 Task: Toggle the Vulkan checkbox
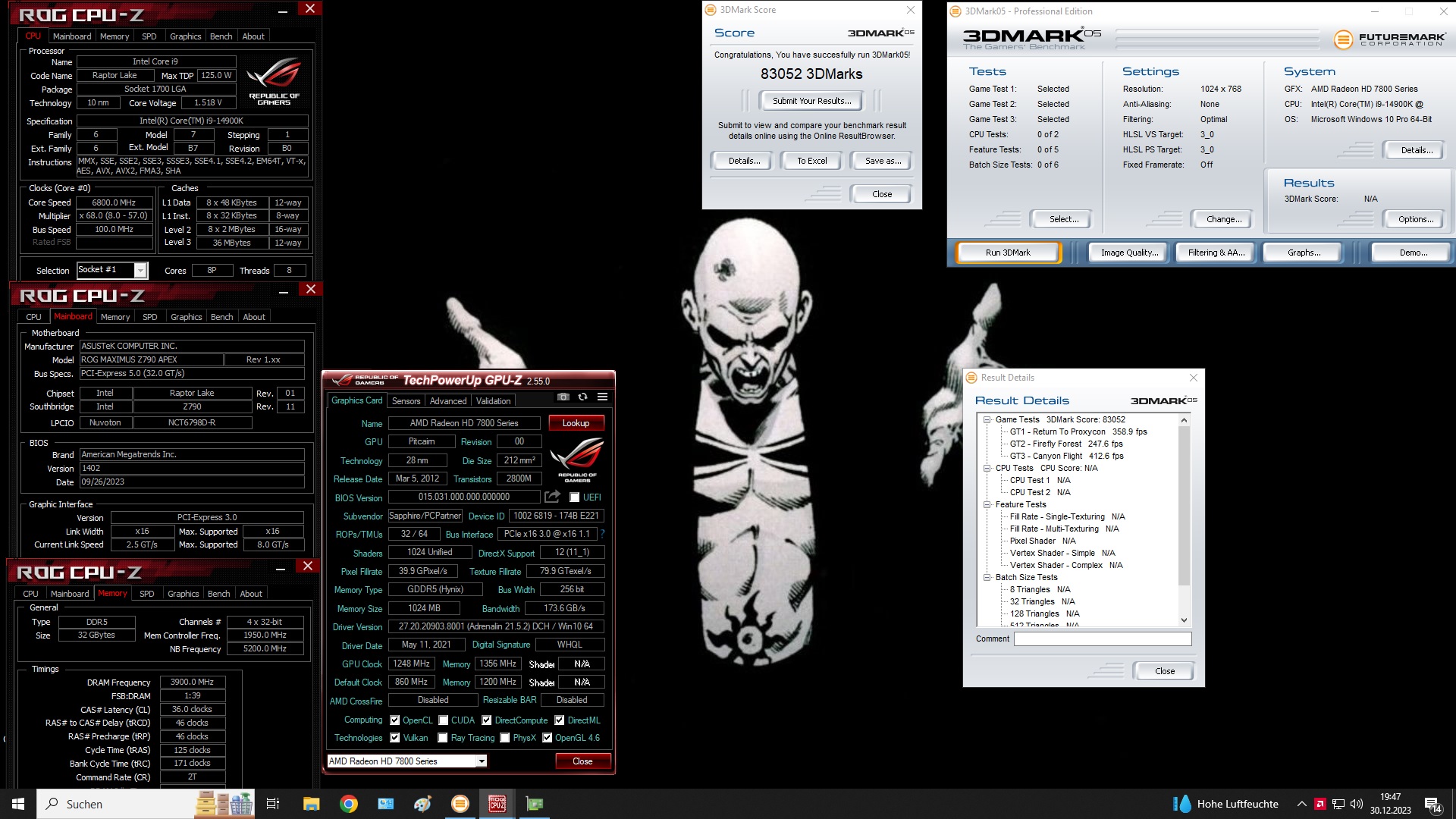[394, 738]
